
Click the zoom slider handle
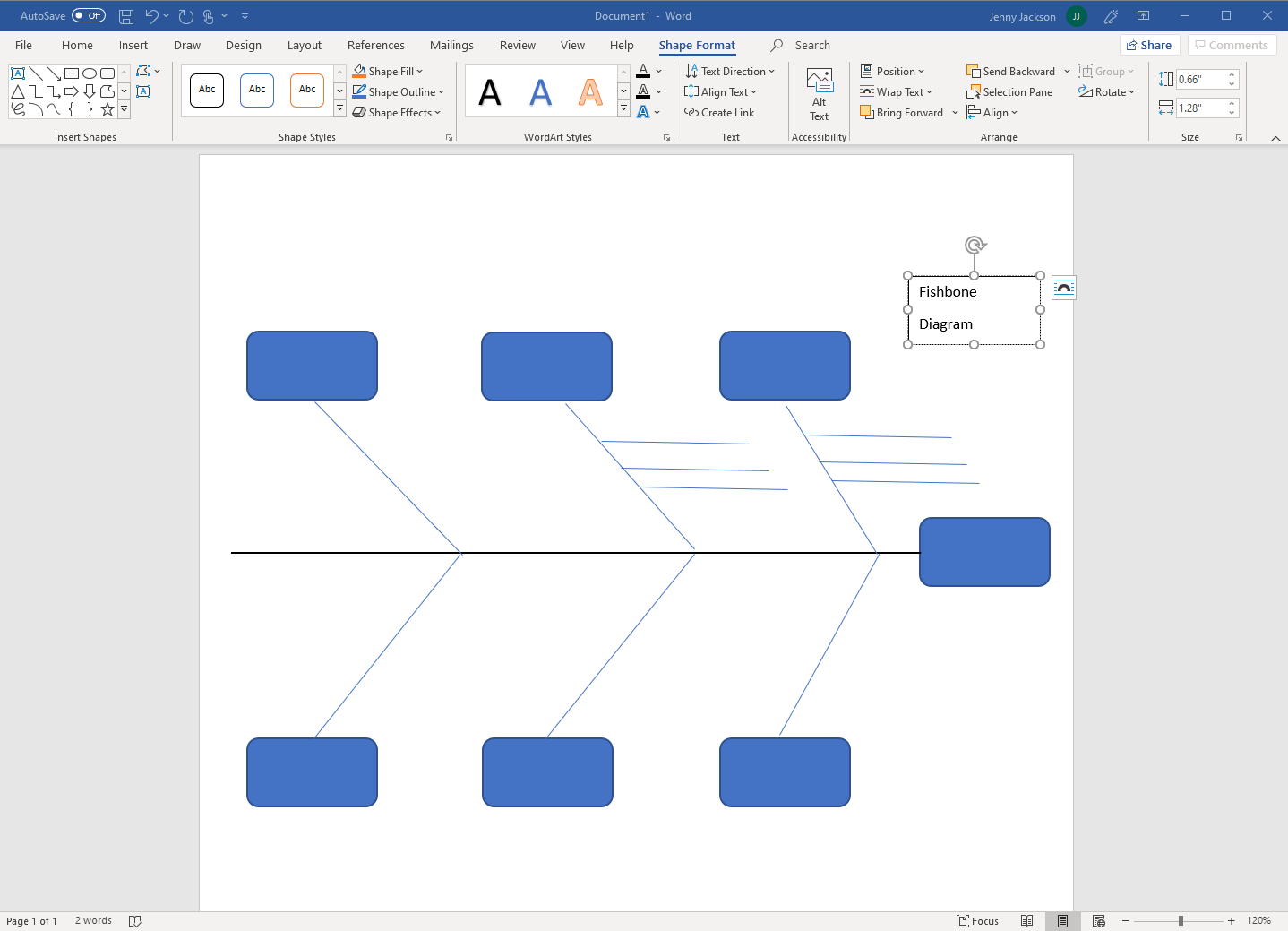pyautogui.click(x=1181, y=921)
